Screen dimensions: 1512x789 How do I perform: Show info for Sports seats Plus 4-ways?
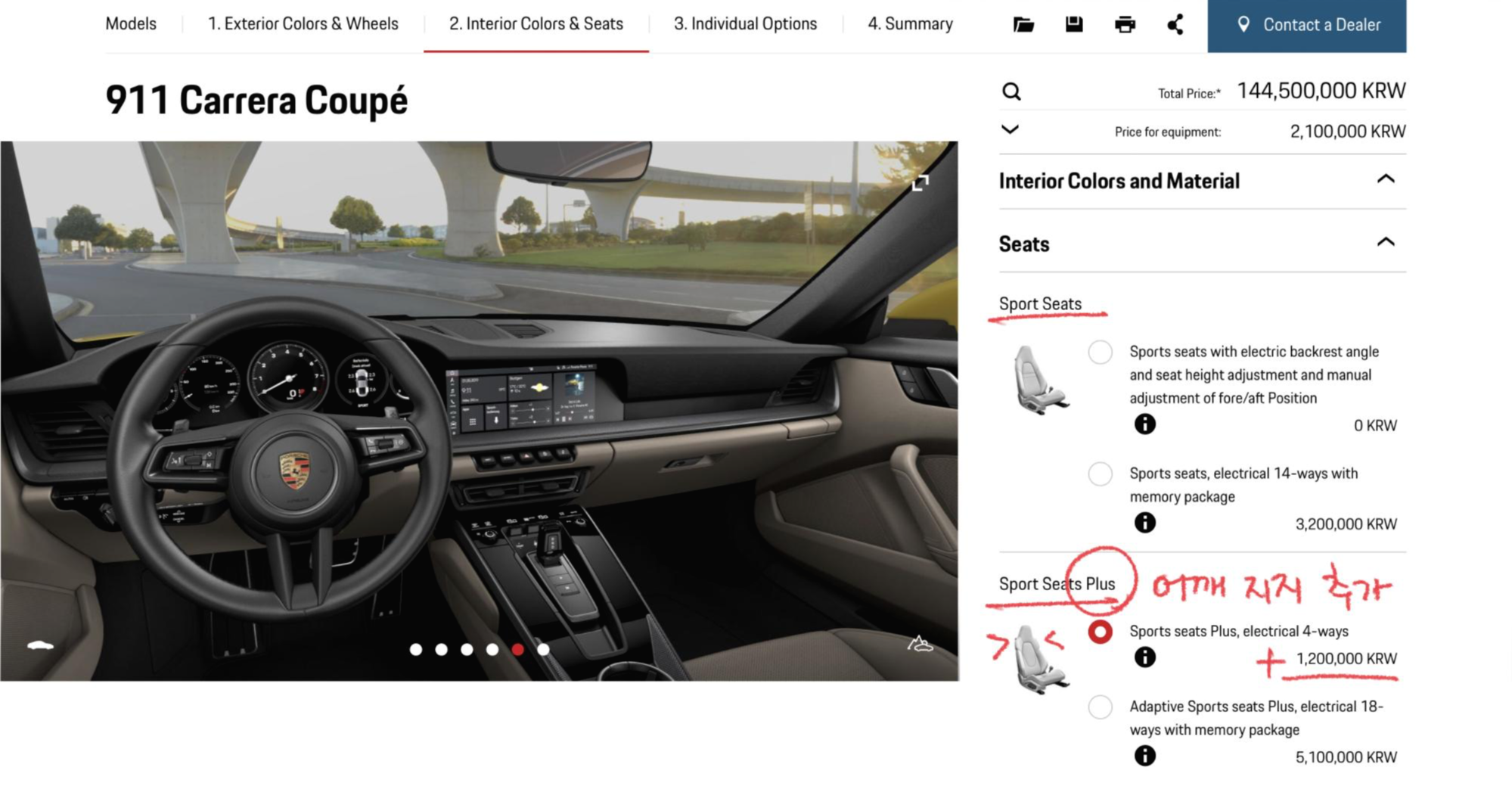point(1145,657)
